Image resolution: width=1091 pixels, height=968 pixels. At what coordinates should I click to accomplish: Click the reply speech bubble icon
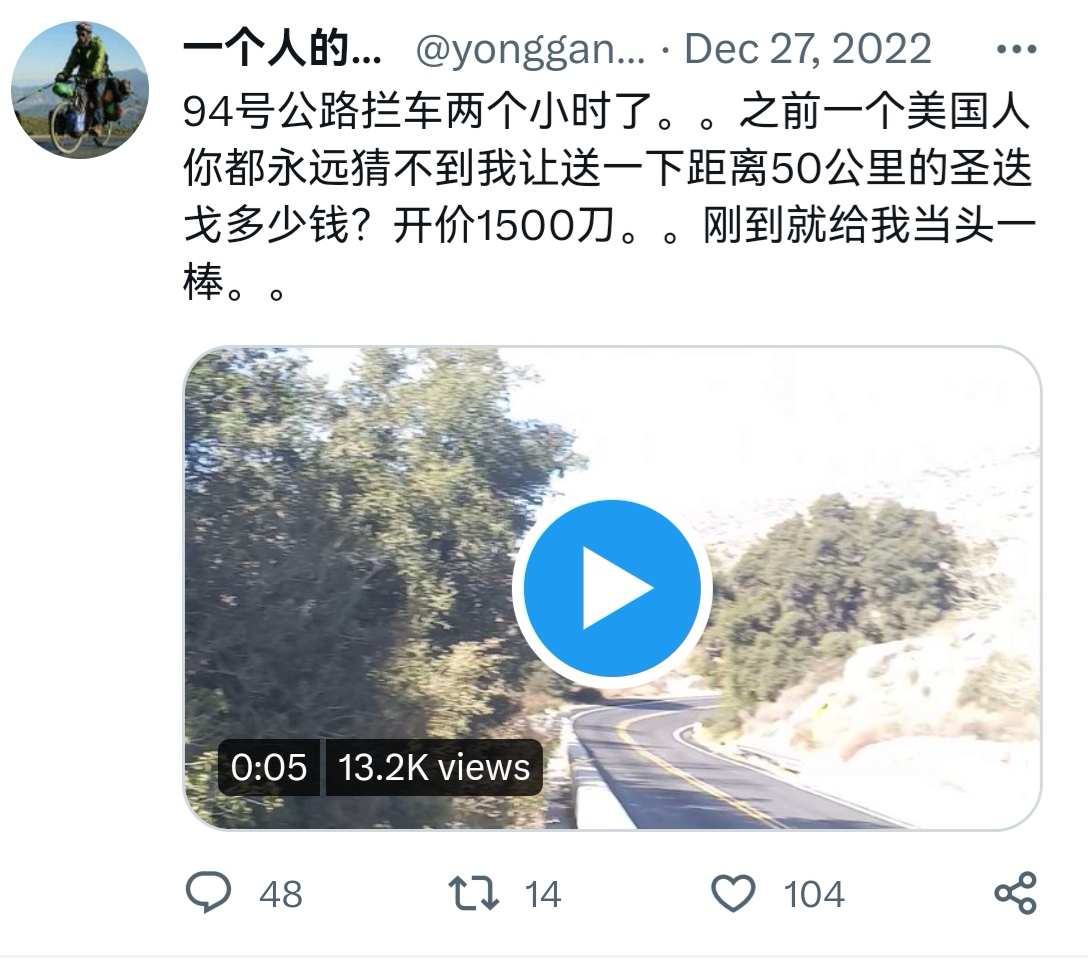point(208,892)
